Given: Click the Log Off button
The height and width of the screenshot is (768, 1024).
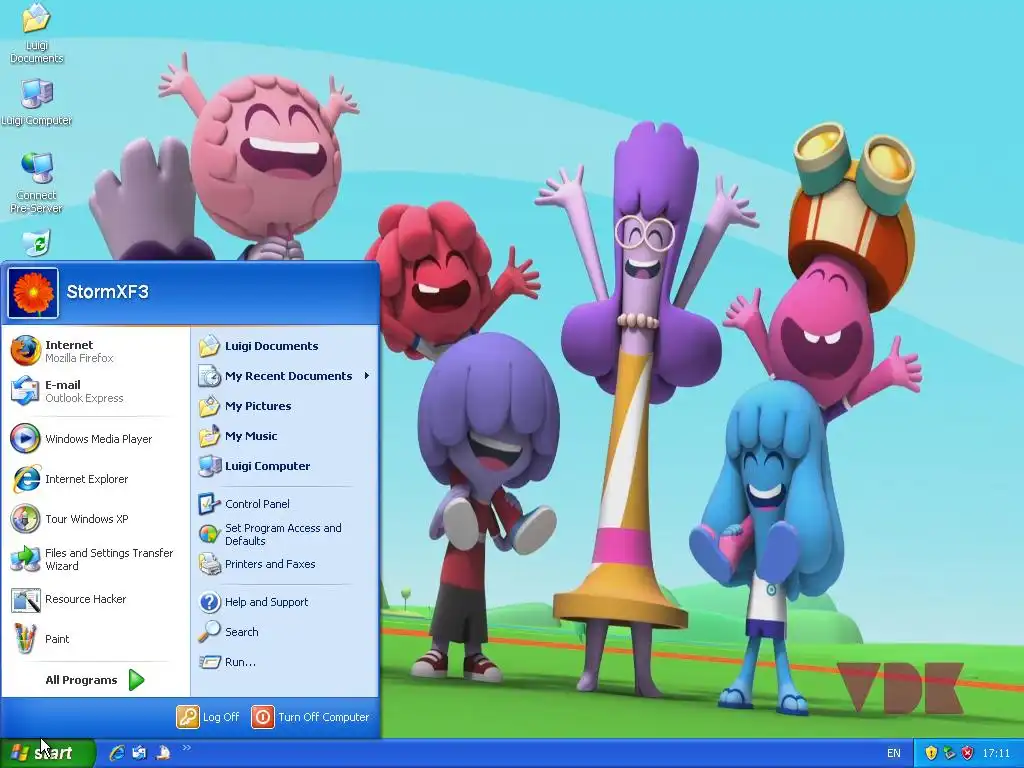Looking at the screenshot, I should coord(208,716).
